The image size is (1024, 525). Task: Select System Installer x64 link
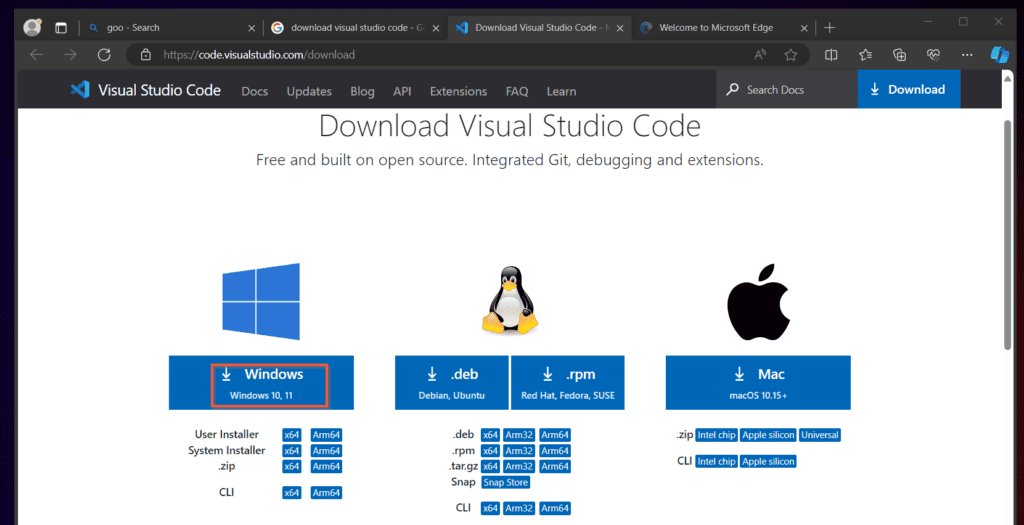292,451
